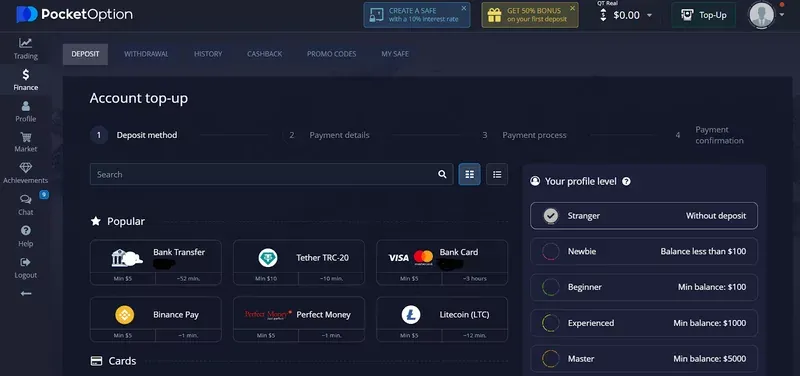Click the chat notification badge 9
The image size is (800, 376).
(x=44, y=194)
